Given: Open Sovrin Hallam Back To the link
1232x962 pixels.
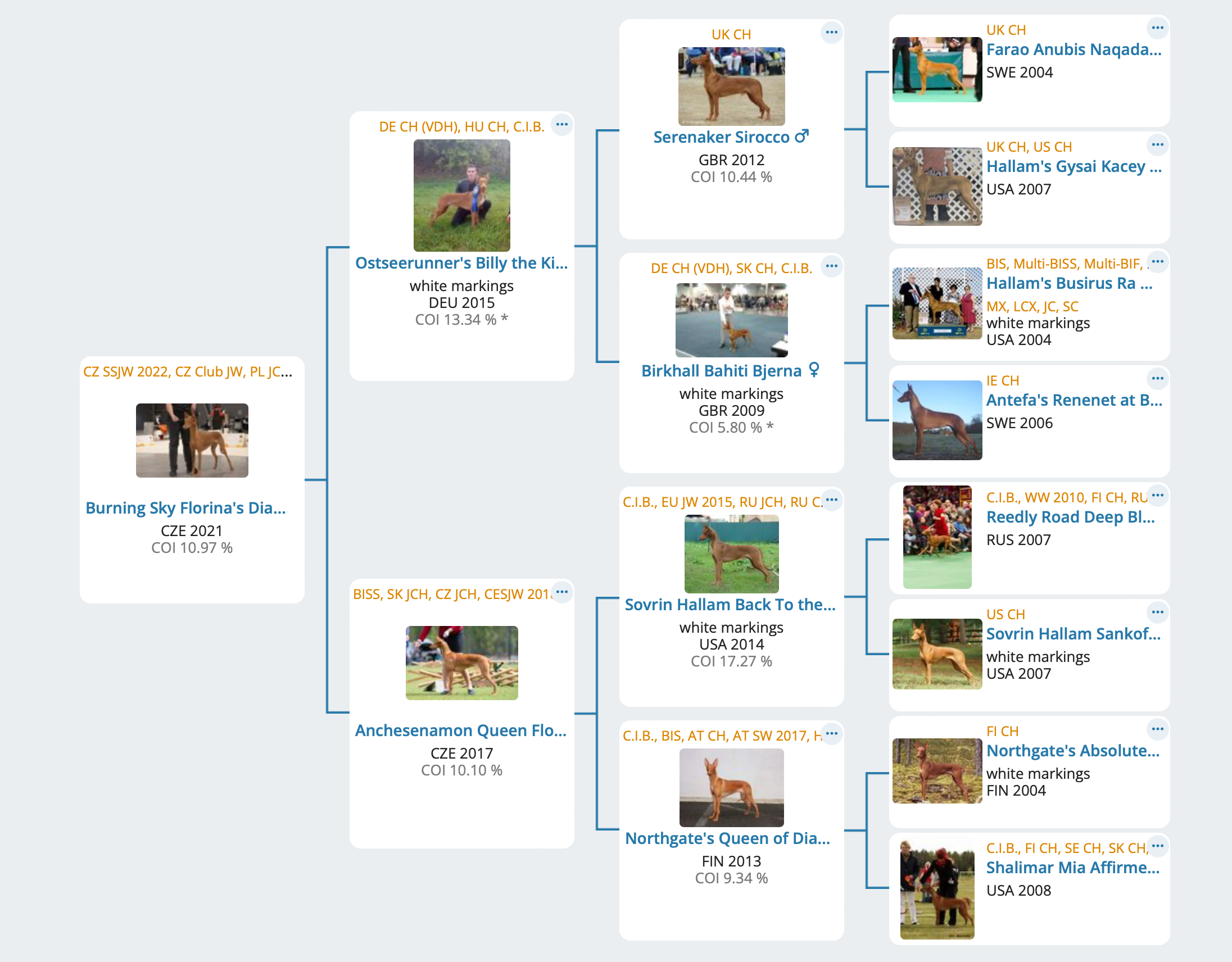Looking at the screenshot, I should click(x=730, y=605).
